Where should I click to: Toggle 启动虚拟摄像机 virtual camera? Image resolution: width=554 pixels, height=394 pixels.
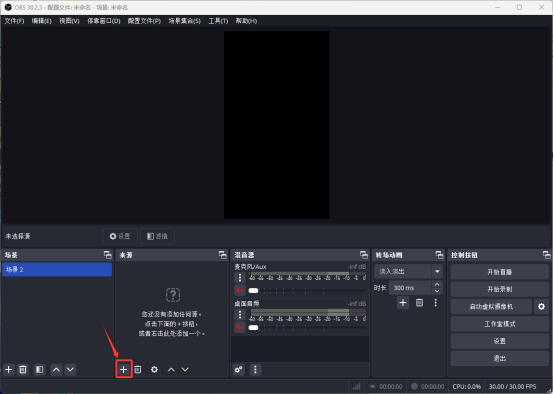491,307
